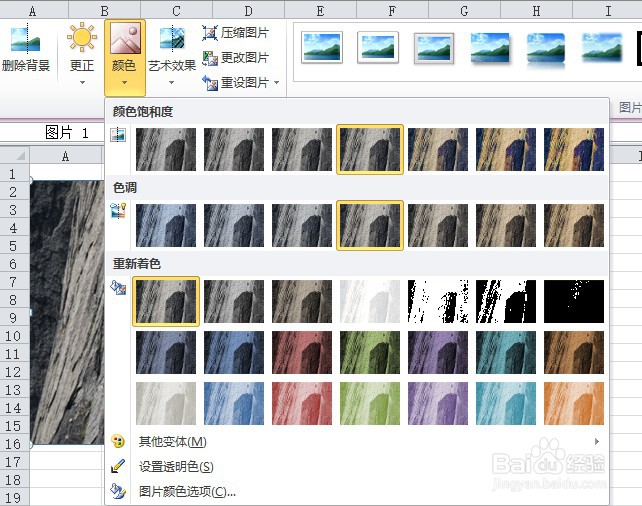
Task: Apply the third gray metal frame picture style
Action: [x=434, y=48]
